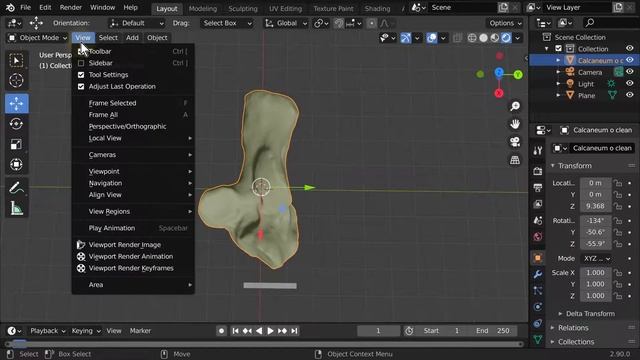Hide the Camera in outliner
The image size is (640, 360).
click(630, 72)
